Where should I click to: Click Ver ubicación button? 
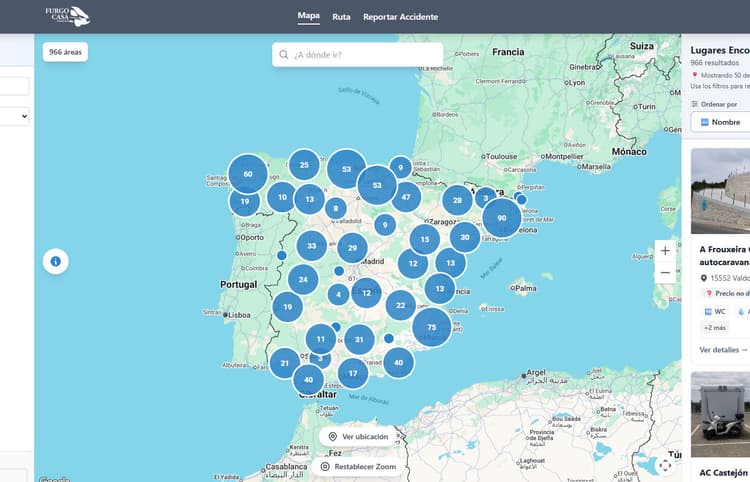(x=358, y=437)
